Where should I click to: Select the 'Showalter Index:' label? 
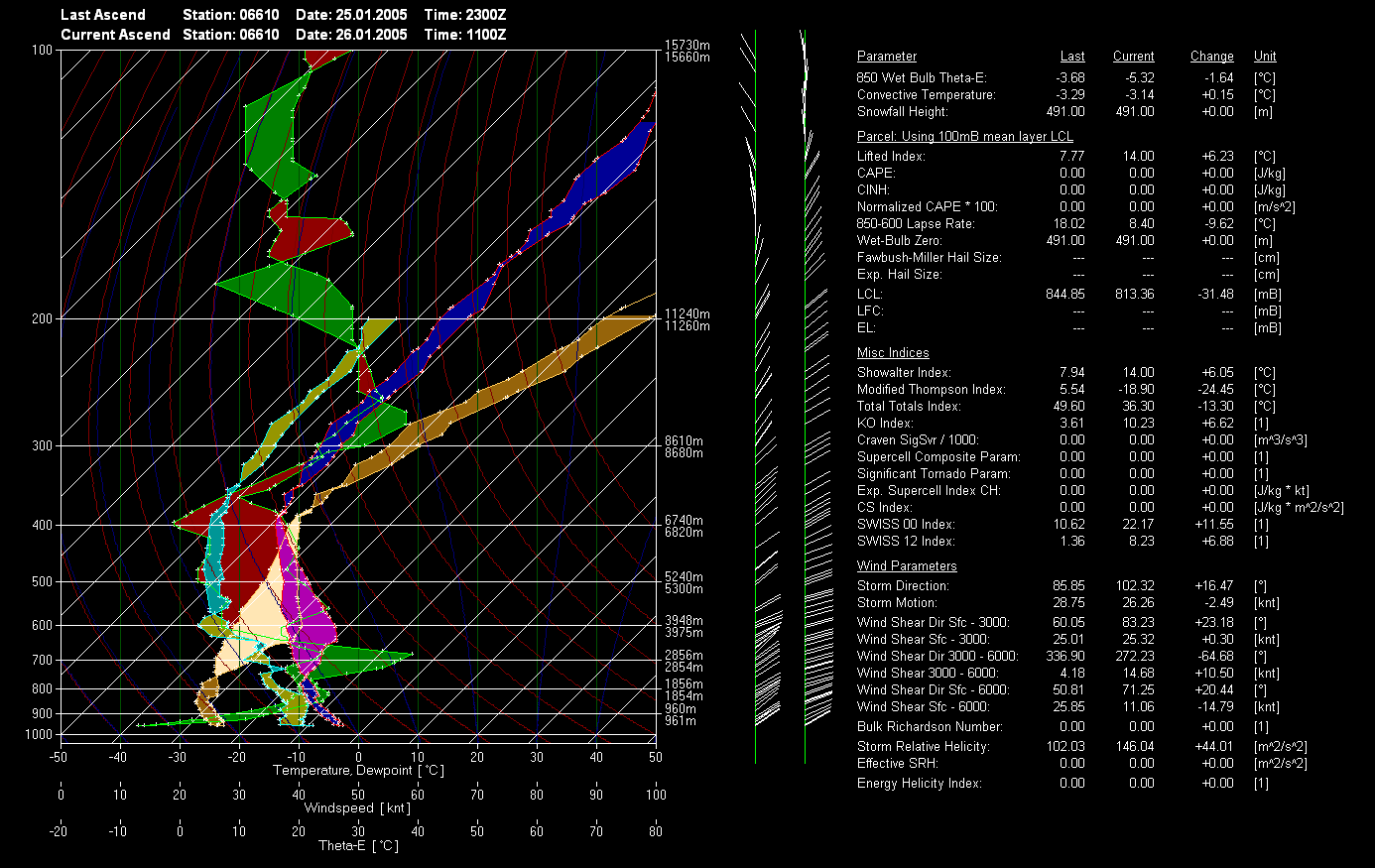coord(904,372)
